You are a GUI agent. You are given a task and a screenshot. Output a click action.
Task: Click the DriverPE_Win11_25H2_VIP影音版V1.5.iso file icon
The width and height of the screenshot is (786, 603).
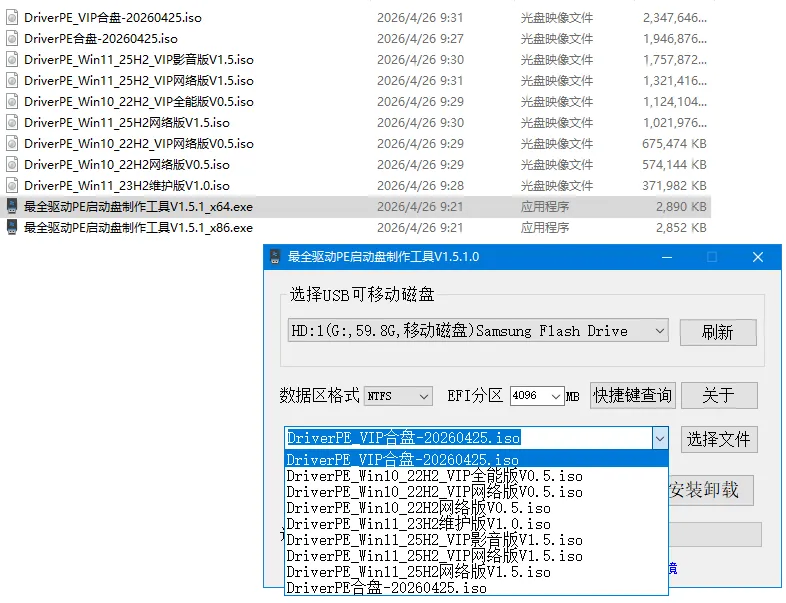point(12,60)
